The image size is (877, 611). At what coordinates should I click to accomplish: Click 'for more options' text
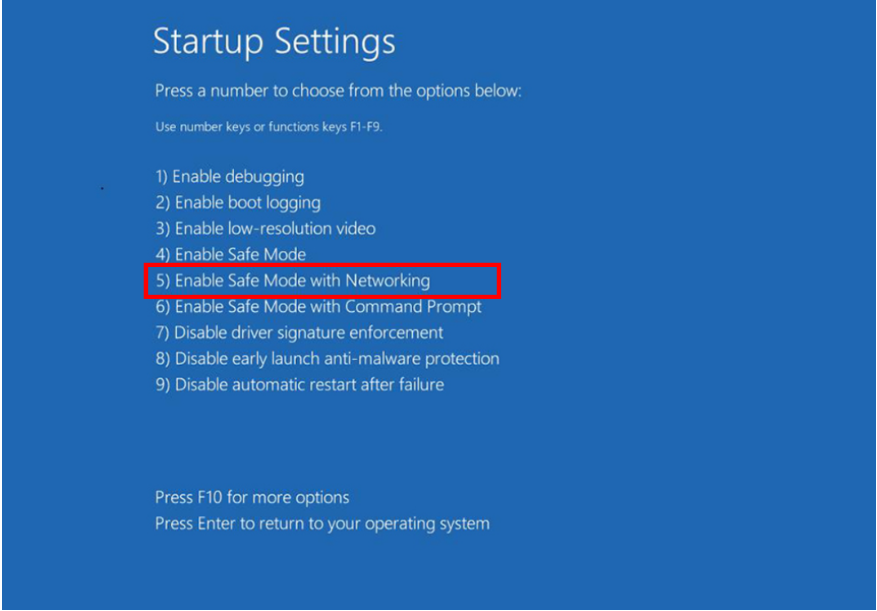pyautogui.click(x=288, y=498)
